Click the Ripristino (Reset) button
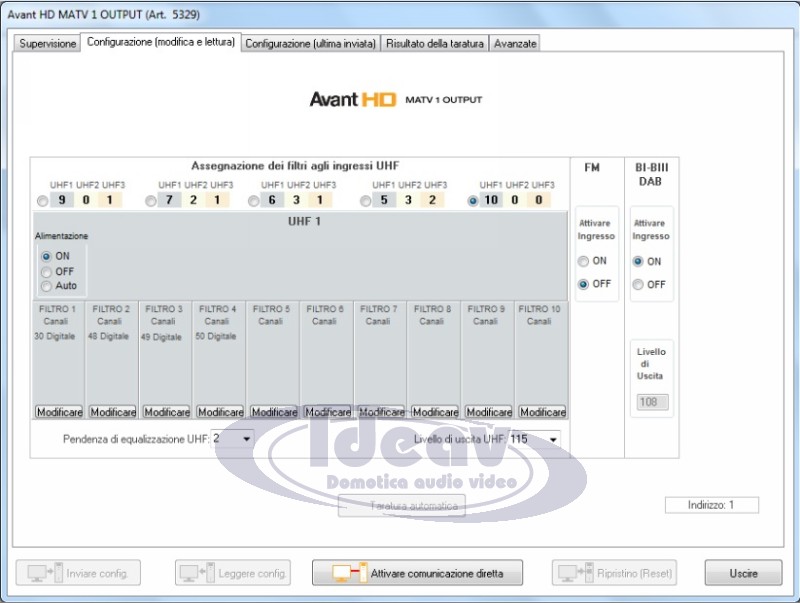 coord(614,573)
